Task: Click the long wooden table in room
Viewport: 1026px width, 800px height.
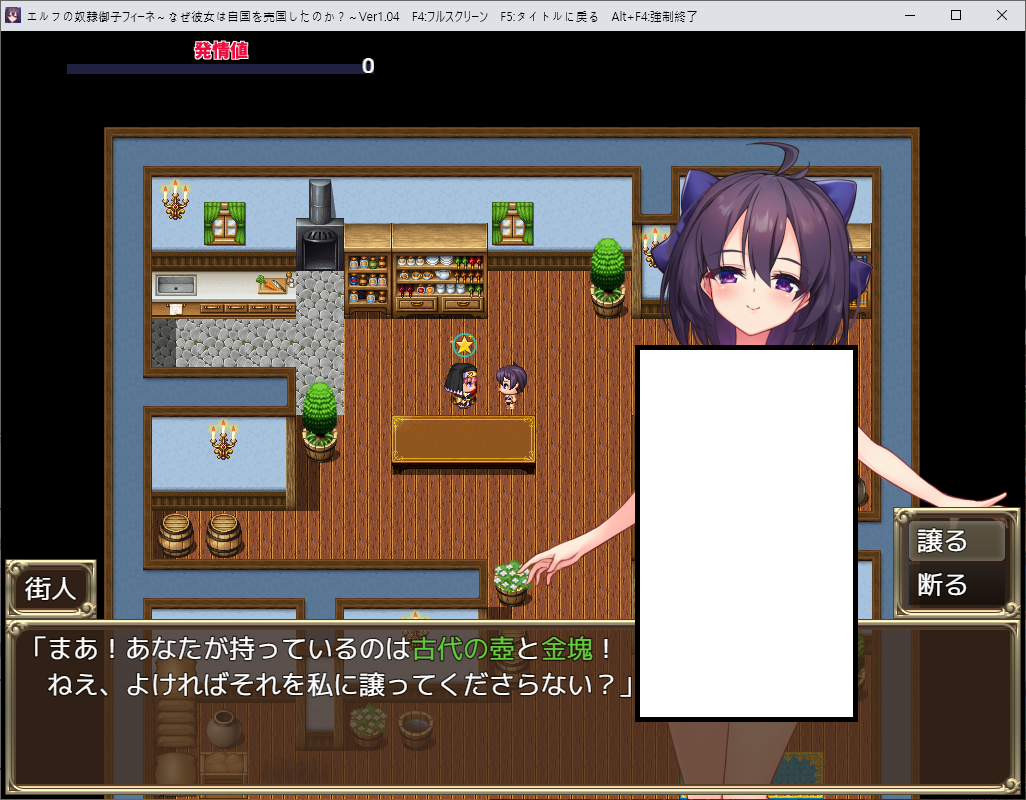Action: [463, 442]
